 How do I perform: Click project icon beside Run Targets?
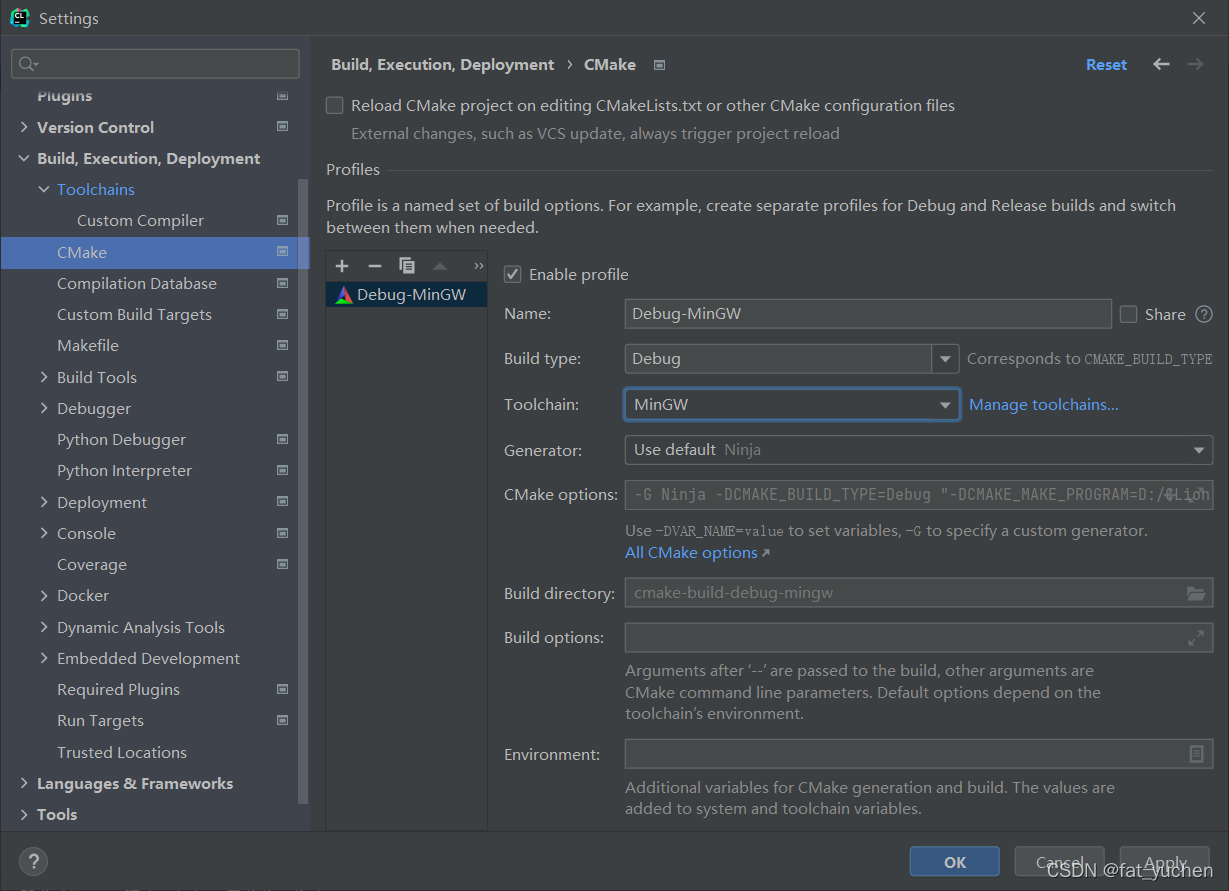click(x=283, y=720)
